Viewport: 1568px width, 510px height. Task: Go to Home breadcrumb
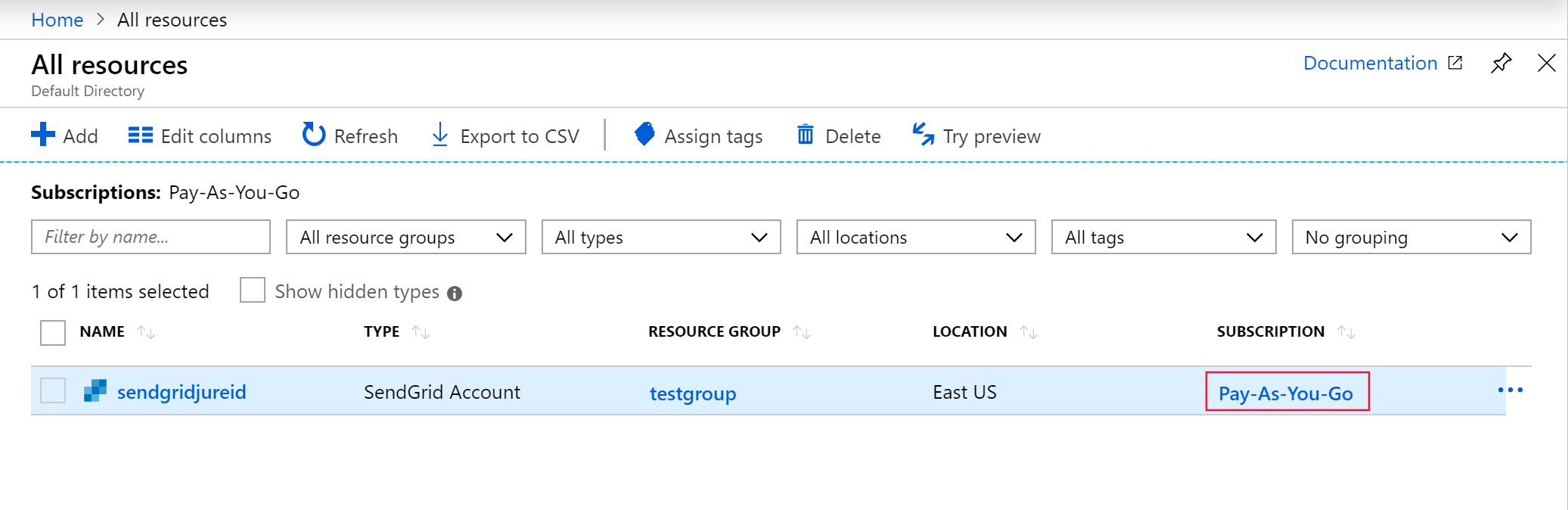(x=57, y=20)
